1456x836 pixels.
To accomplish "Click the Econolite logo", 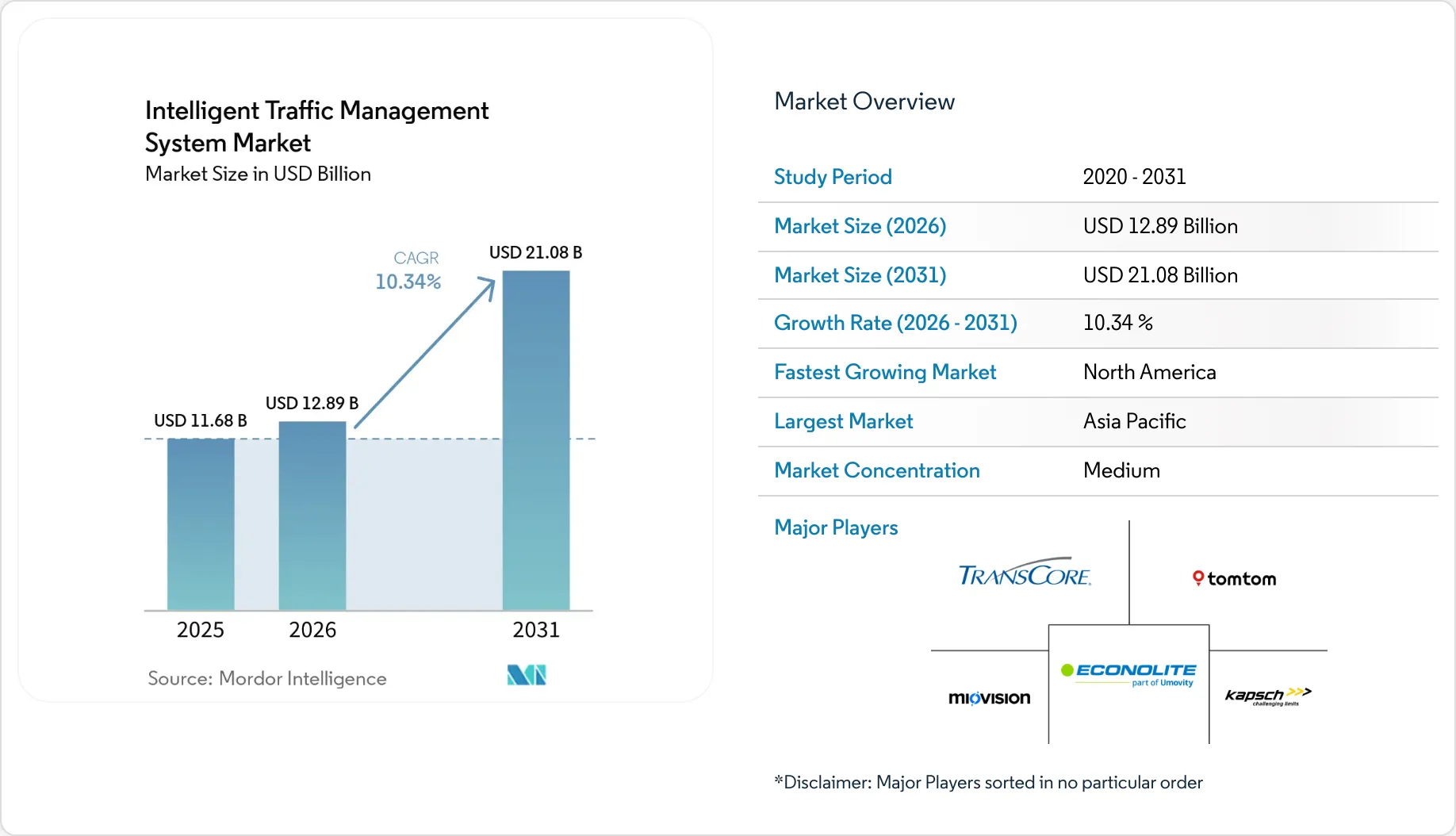I will (x=1128, y=674).
